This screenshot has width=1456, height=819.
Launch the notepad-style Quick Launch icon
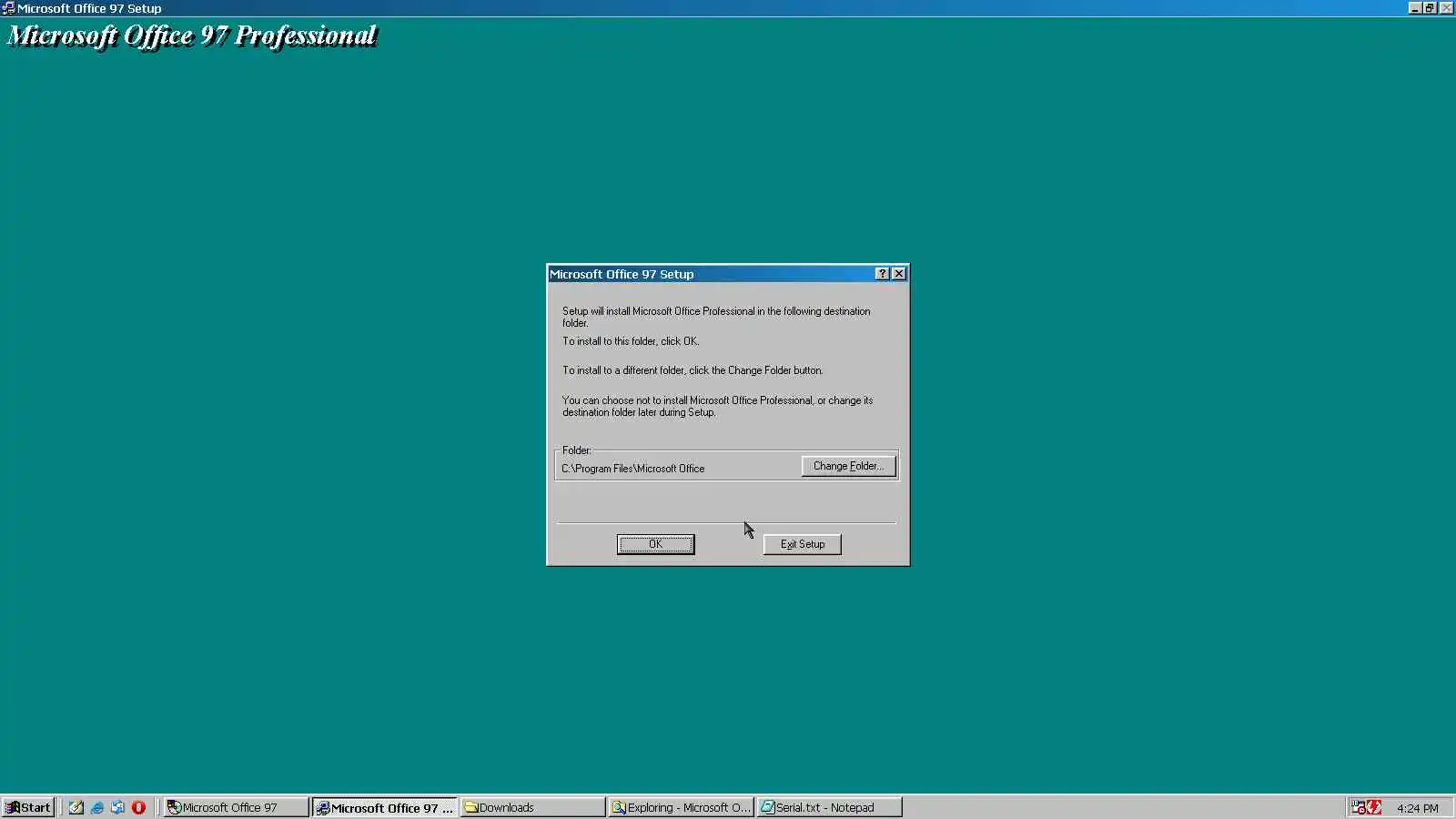pyautogui.click(x=76, y=807)
